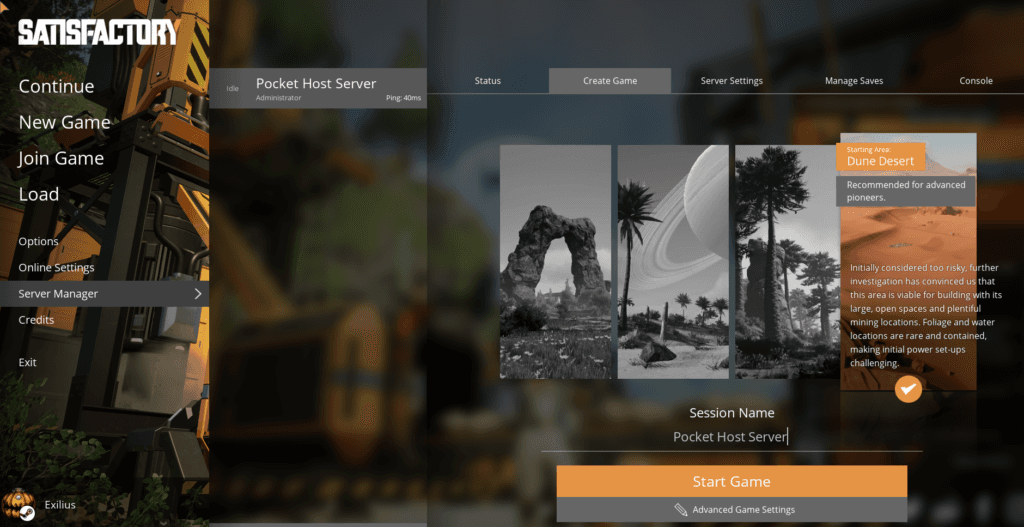Open the Server Settings tab
This screenshot has height=527, width=1024.
731,81
